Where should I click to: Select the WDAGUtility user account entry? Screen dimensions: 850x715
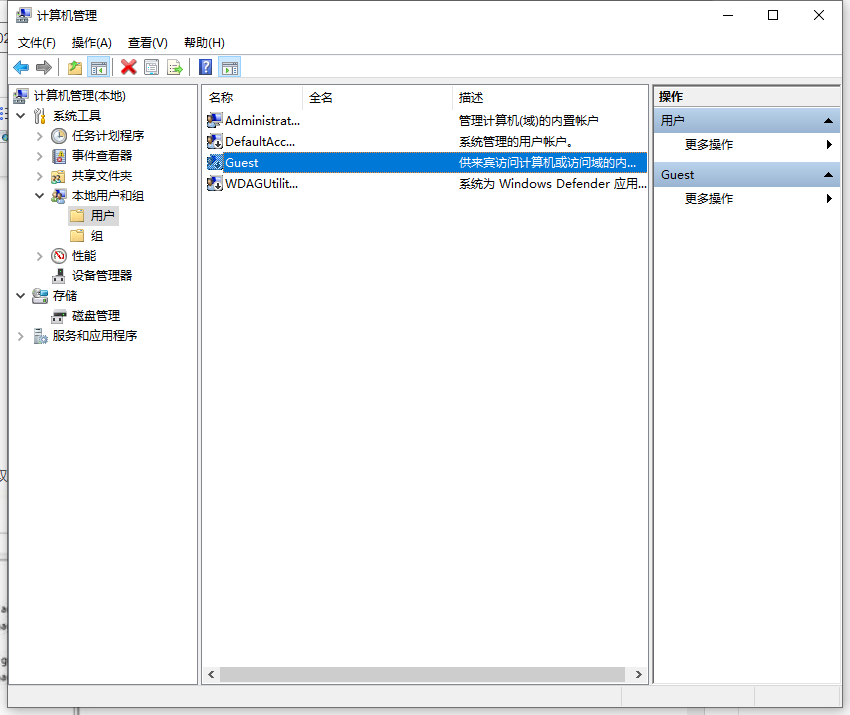click(261, 183)
